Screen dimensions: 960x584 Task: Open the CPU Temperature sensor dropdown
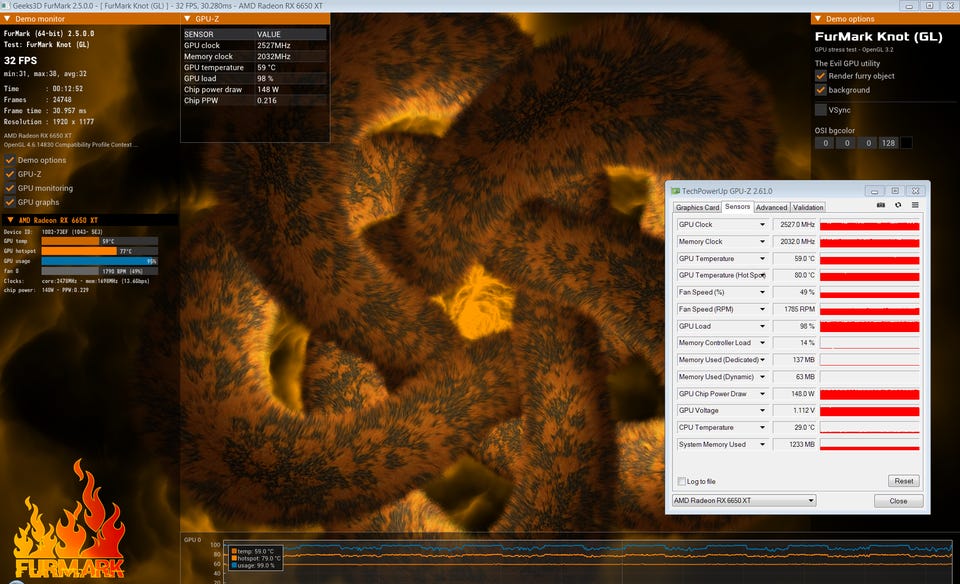(762, 427)
